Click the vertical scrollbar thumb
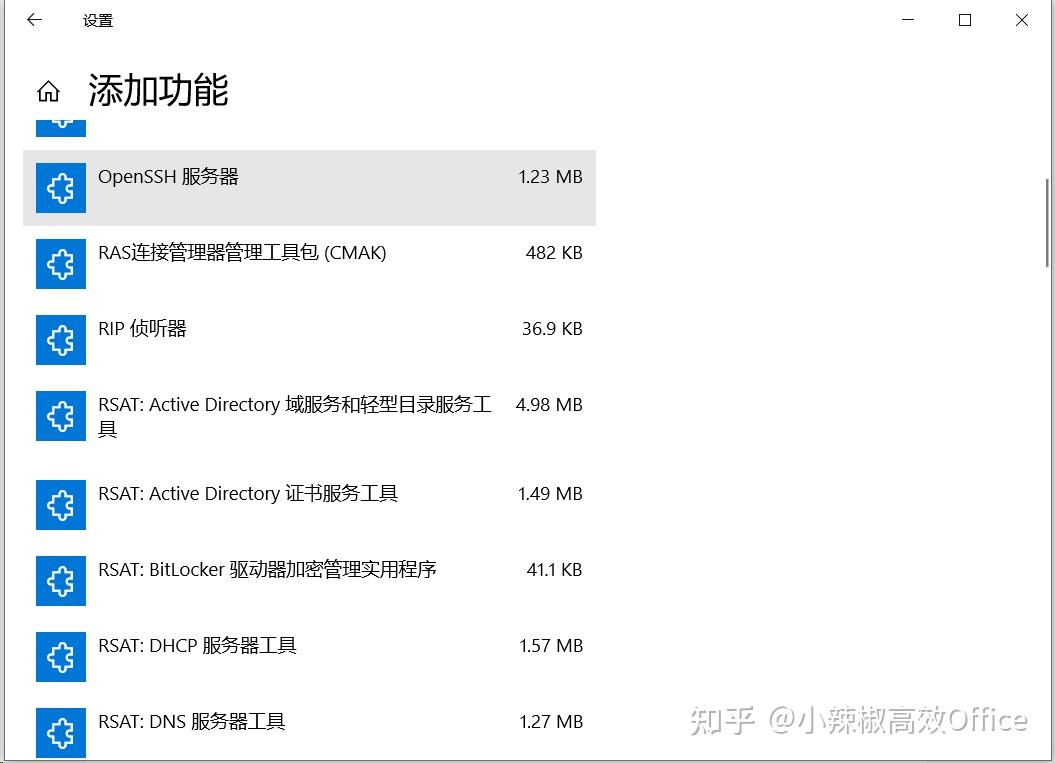 click(x=1047, y=223)
